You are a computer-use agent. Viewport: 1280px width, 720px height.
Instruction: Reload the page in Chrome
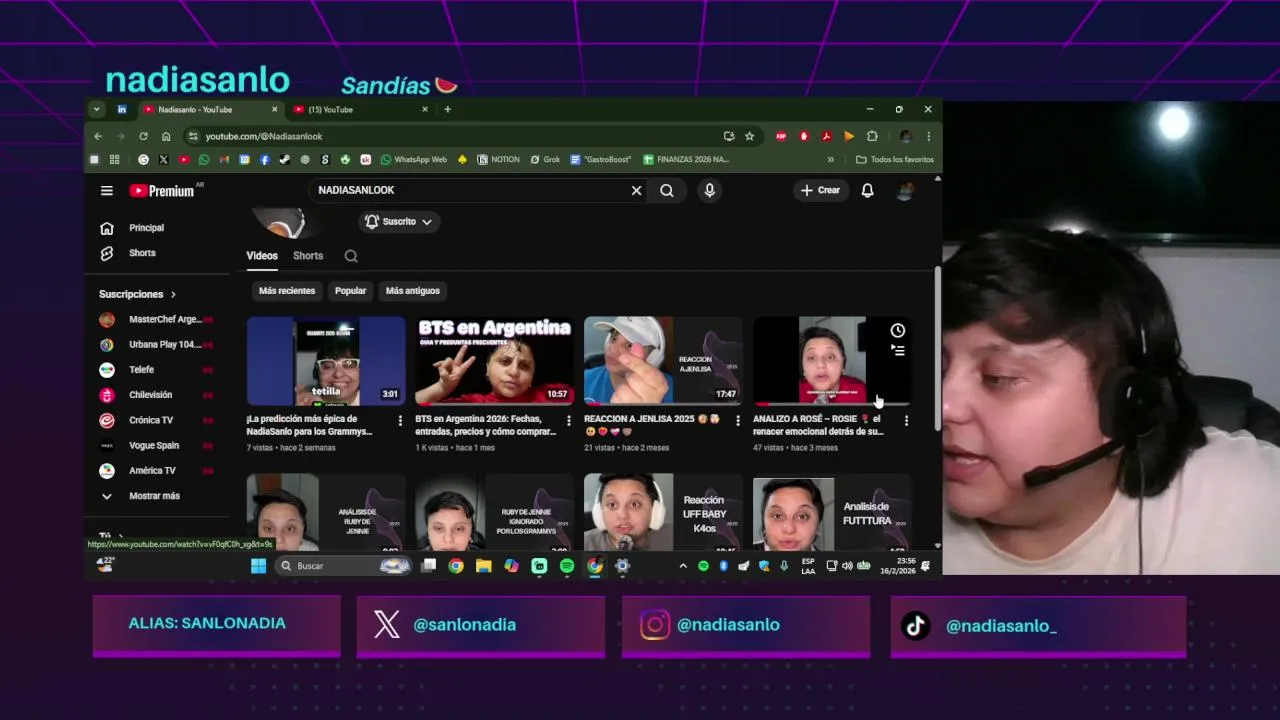(143, 136)
